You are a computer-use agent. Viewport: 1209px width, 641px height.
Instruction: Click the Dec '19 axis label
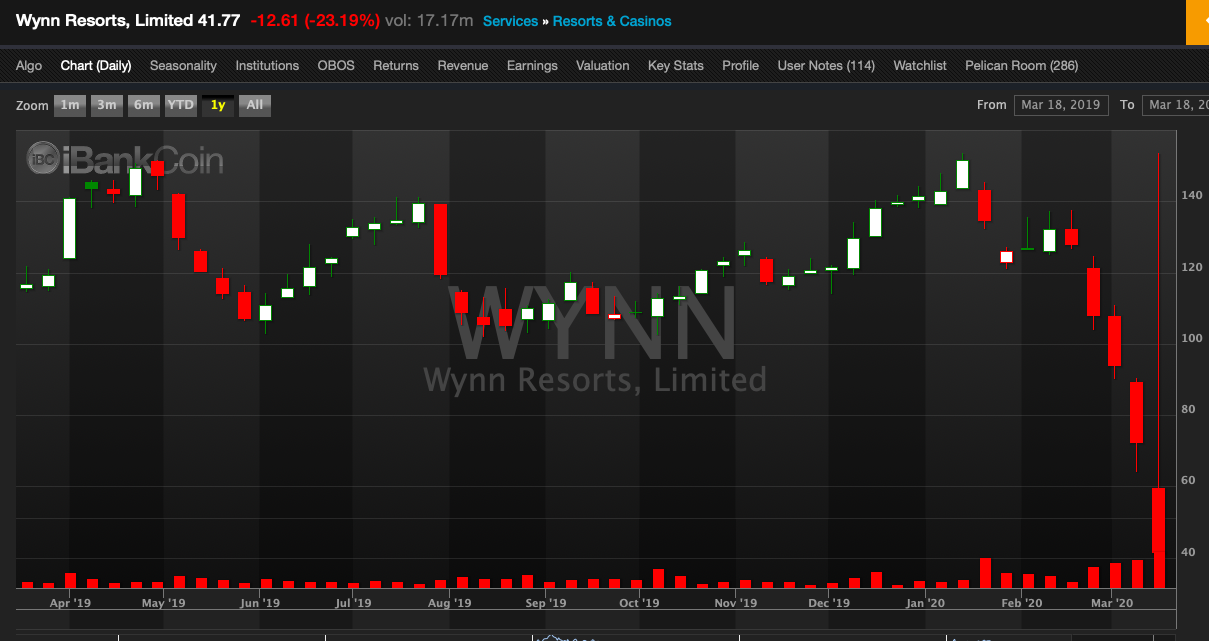(828, 603)
